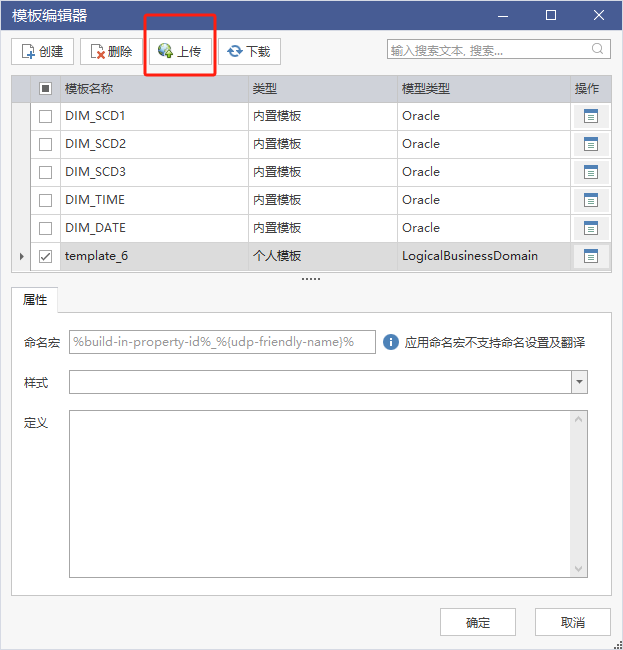The width and height of the screenshot is (623, 650).
Task: Click the 下载 (download) toolbar button
Action: point(249,51)
